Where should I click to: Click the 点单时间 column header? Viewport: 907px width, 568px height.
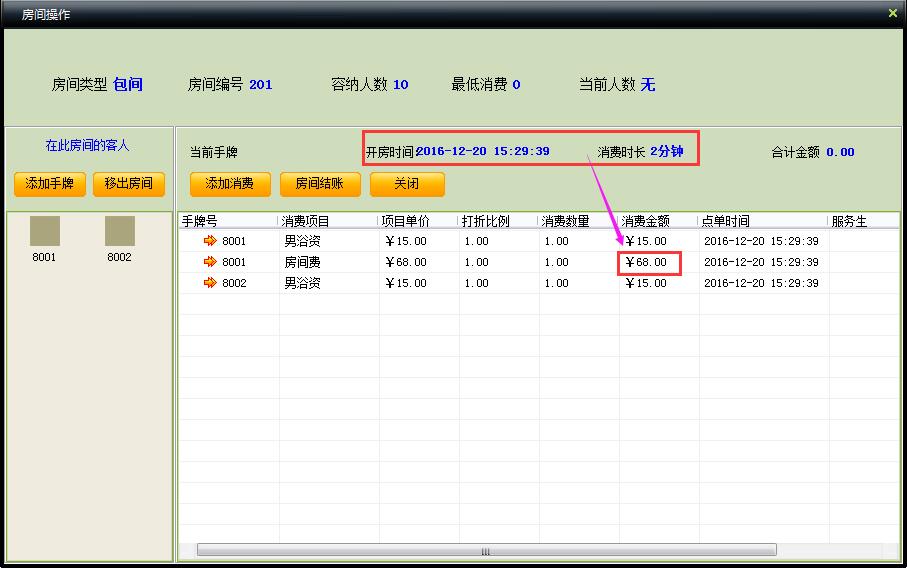click(x=763, y=221)
